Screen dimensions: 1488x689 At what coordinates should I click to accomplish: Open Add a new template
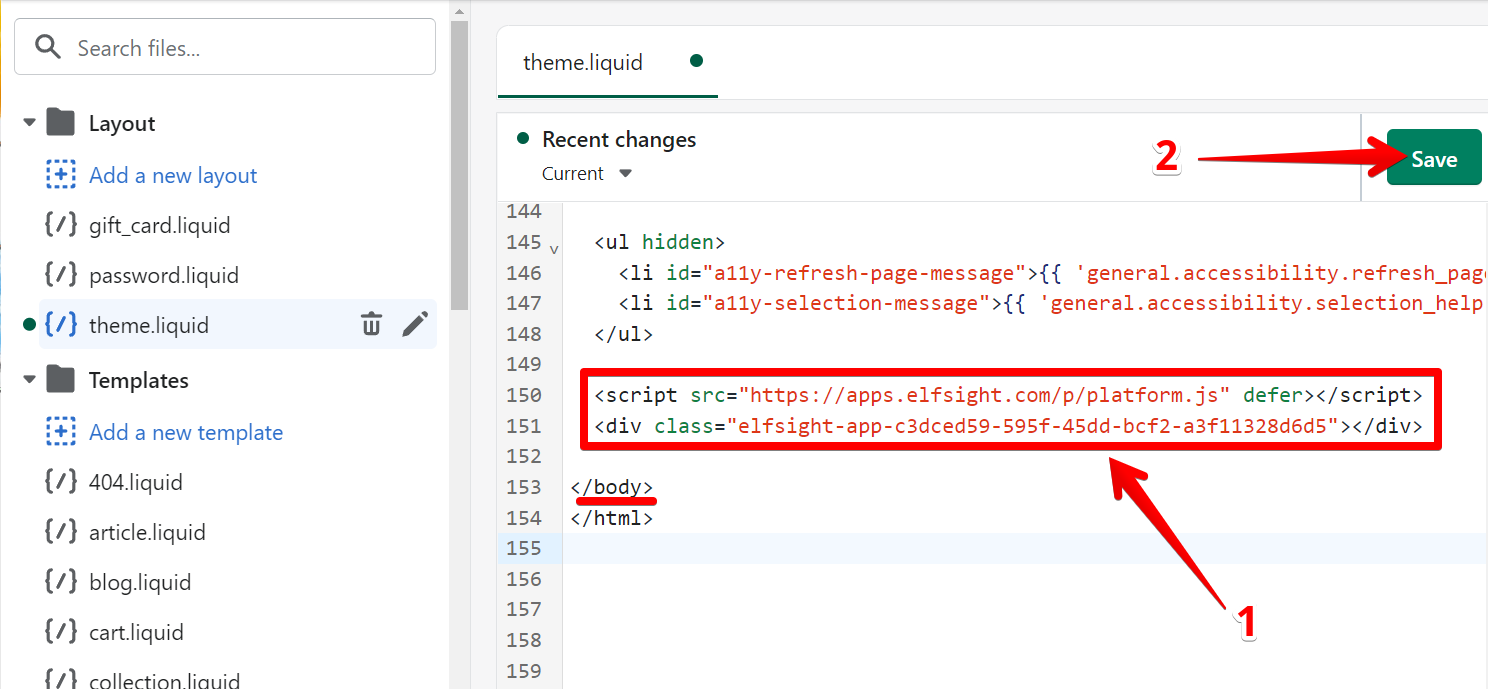(186, 432)
